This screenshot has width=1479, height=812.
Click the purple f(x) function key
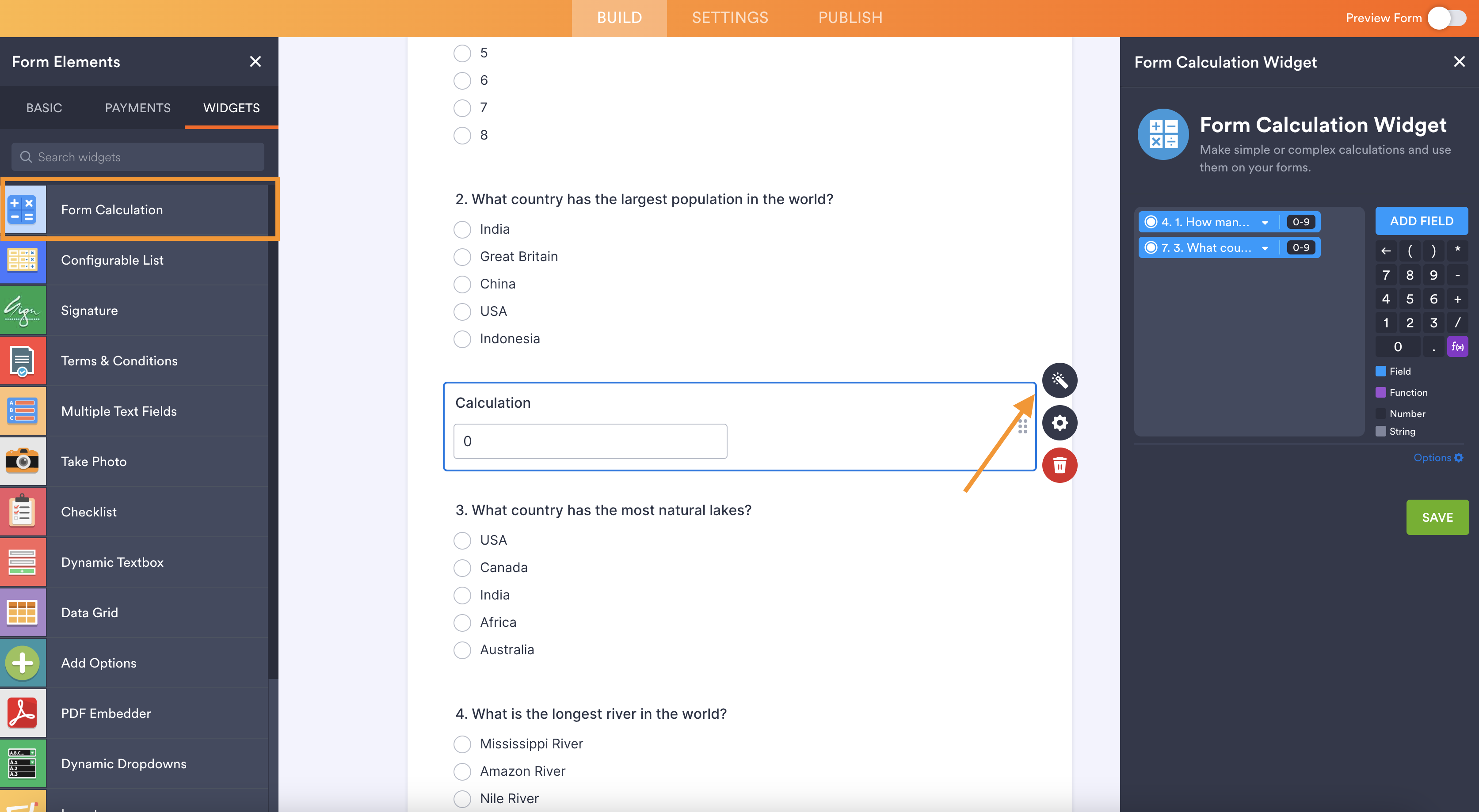point(1457,347)
